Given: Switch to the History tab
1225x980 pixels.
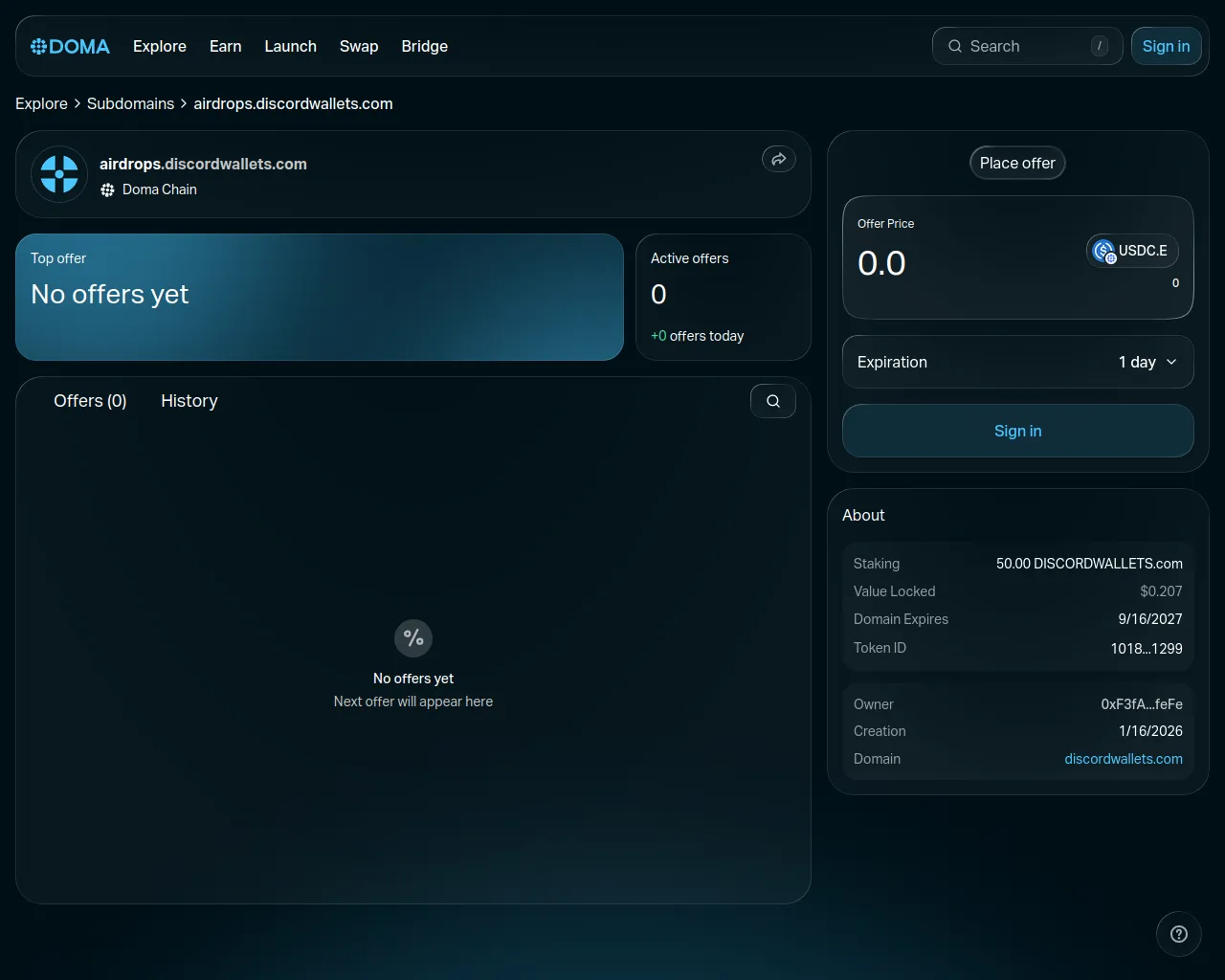Looking at the screenshot, I should (189, 401).
